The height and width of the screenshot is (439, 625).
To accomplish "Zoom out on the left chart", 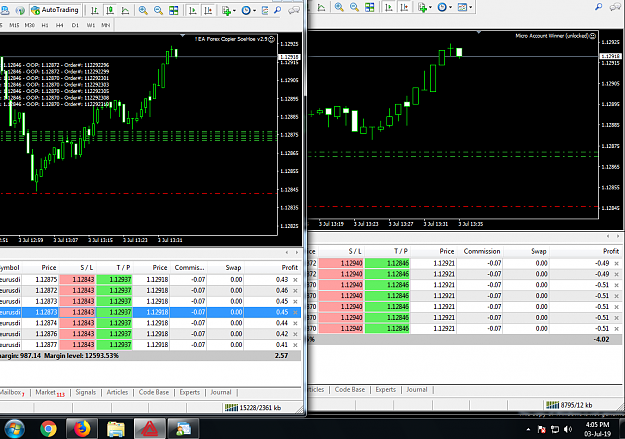I will tap(158, 10).
